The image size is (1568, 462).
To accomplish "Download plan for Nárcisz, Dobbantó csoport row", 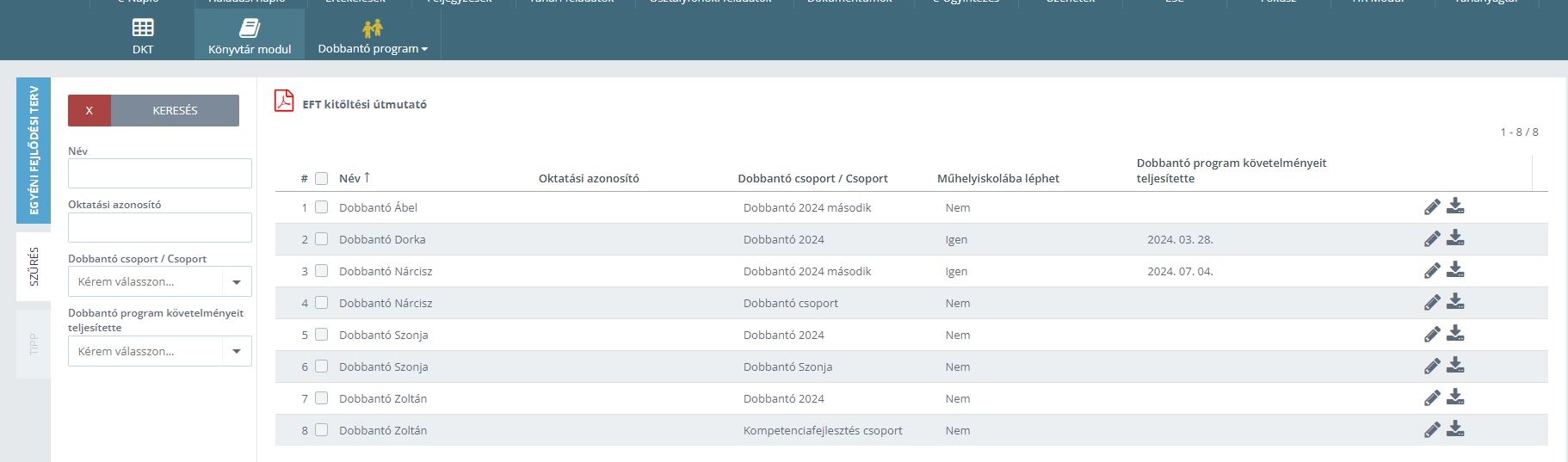I will tap(1455, 301).
